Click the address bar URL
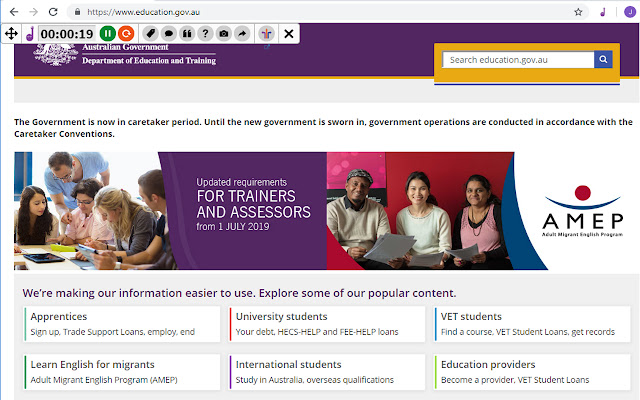Image resolution: width=640 pixels, height=400 pixels. point(143,12)
